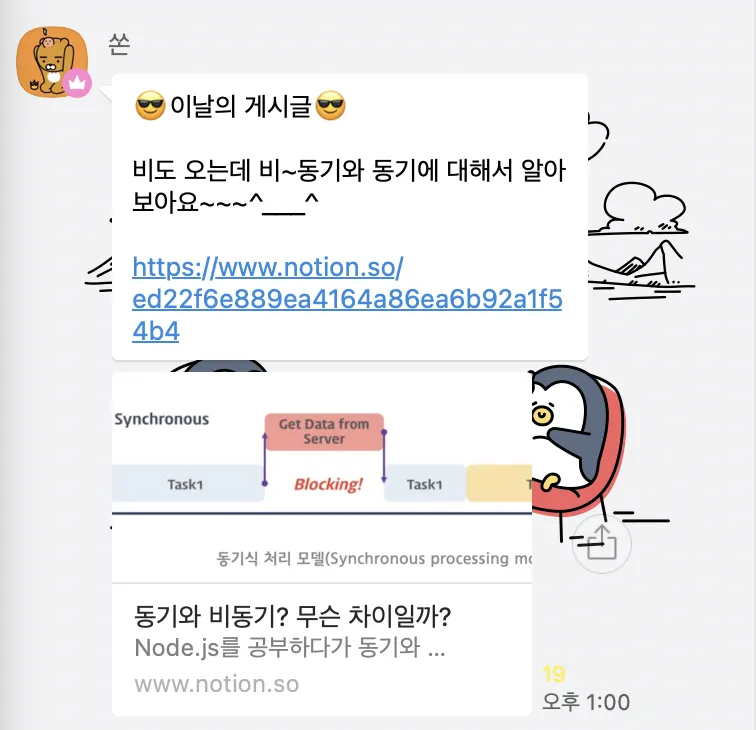Open the Ryan profile avatar of 쏜

tap(52, 62)
